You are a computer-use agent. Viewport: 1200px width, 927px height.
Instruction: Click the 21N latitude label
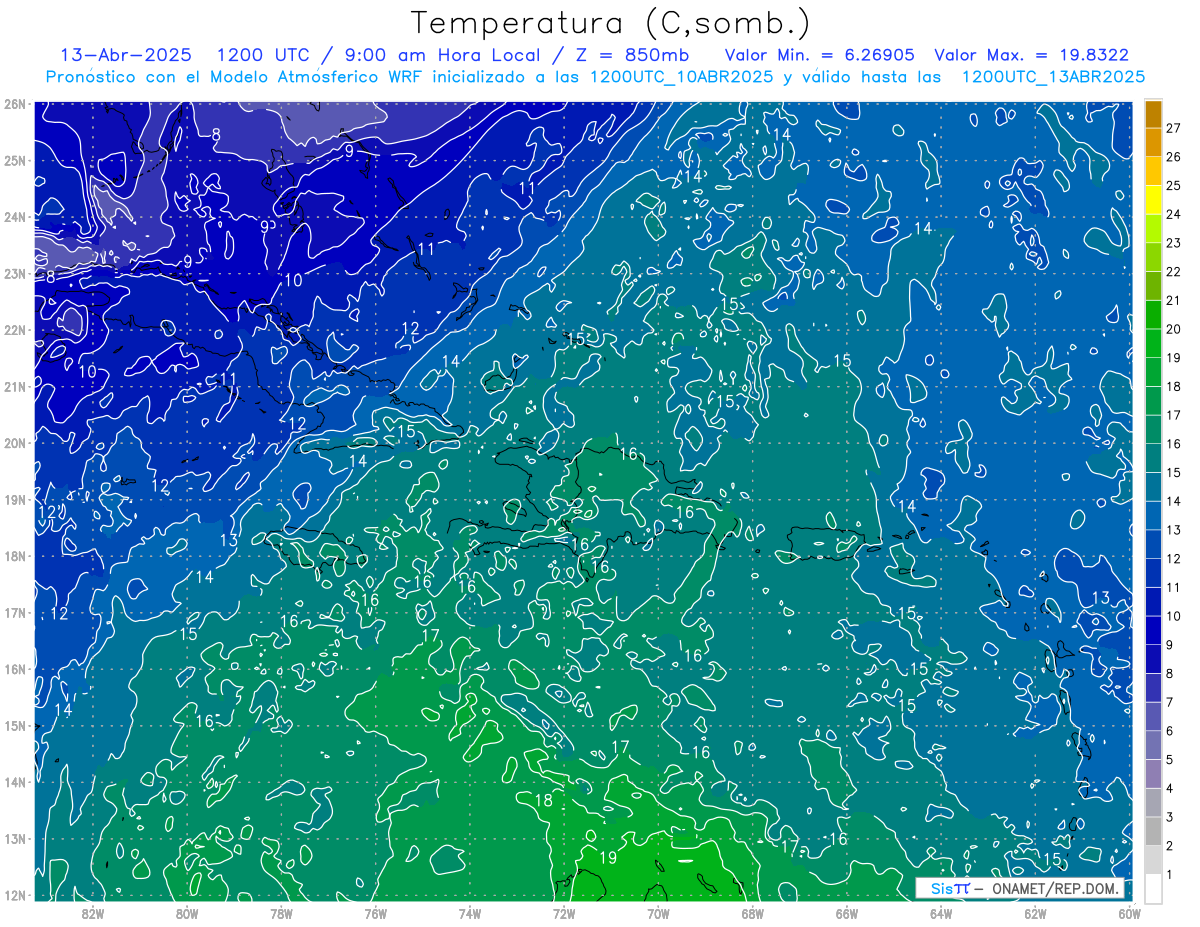coord(14,386)
